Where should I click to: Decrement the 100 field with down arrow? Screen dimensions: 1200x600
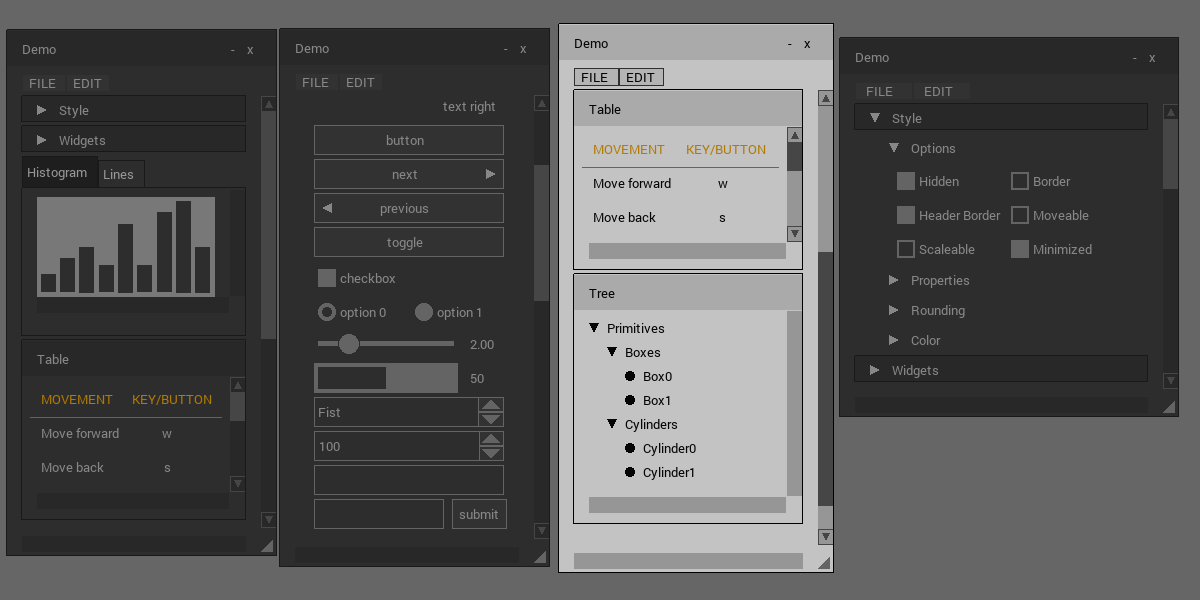pos(491,453)
